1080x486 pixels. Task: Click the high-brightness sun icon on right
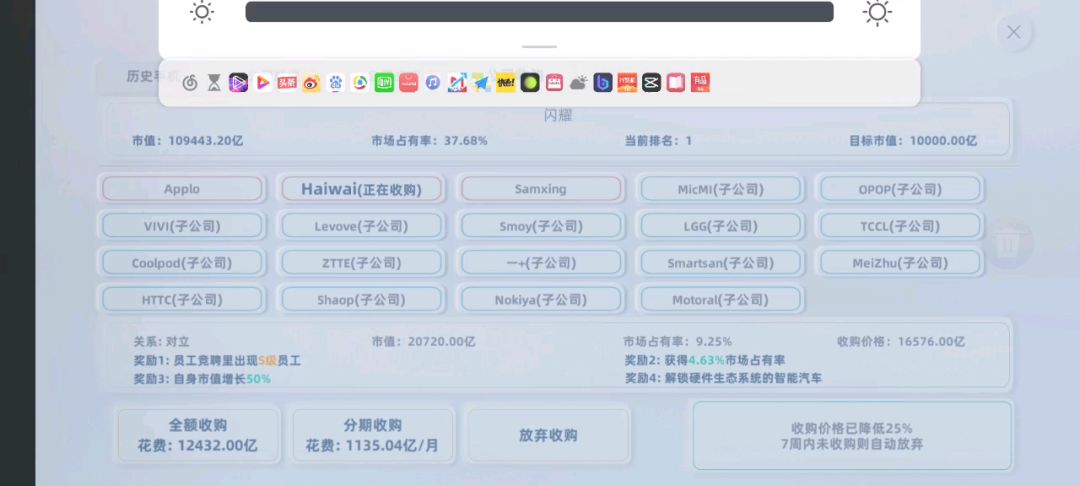877,12
